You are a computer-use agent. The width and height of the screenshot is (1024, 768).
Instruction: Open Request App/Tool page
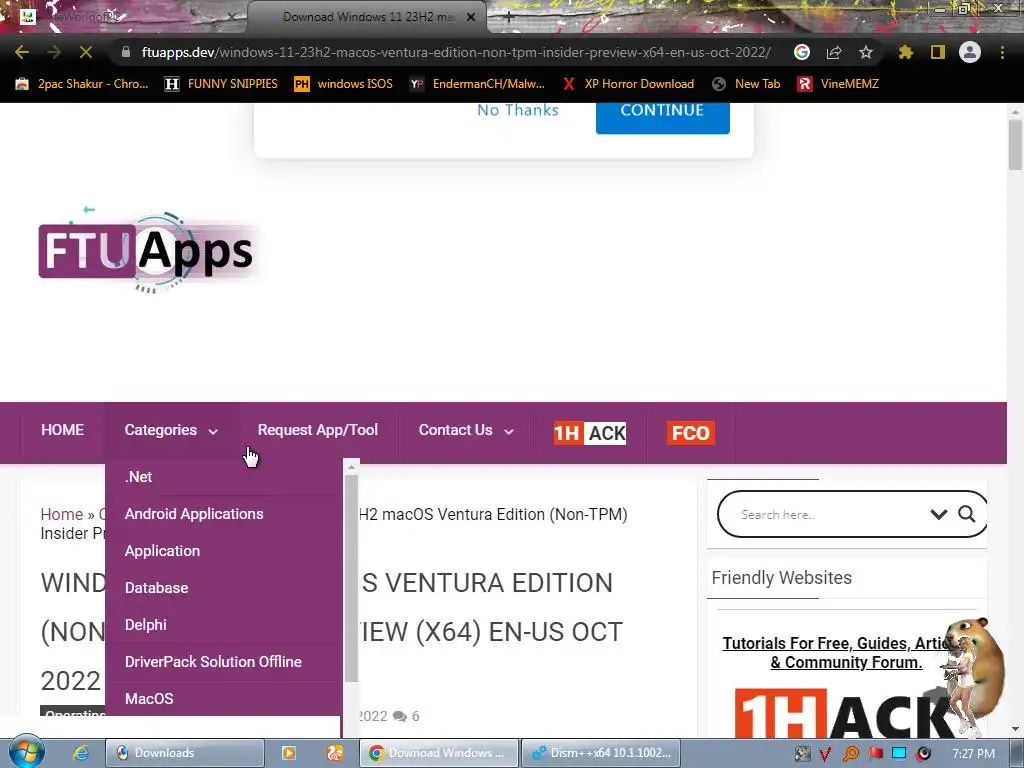(x=318, y=430)
